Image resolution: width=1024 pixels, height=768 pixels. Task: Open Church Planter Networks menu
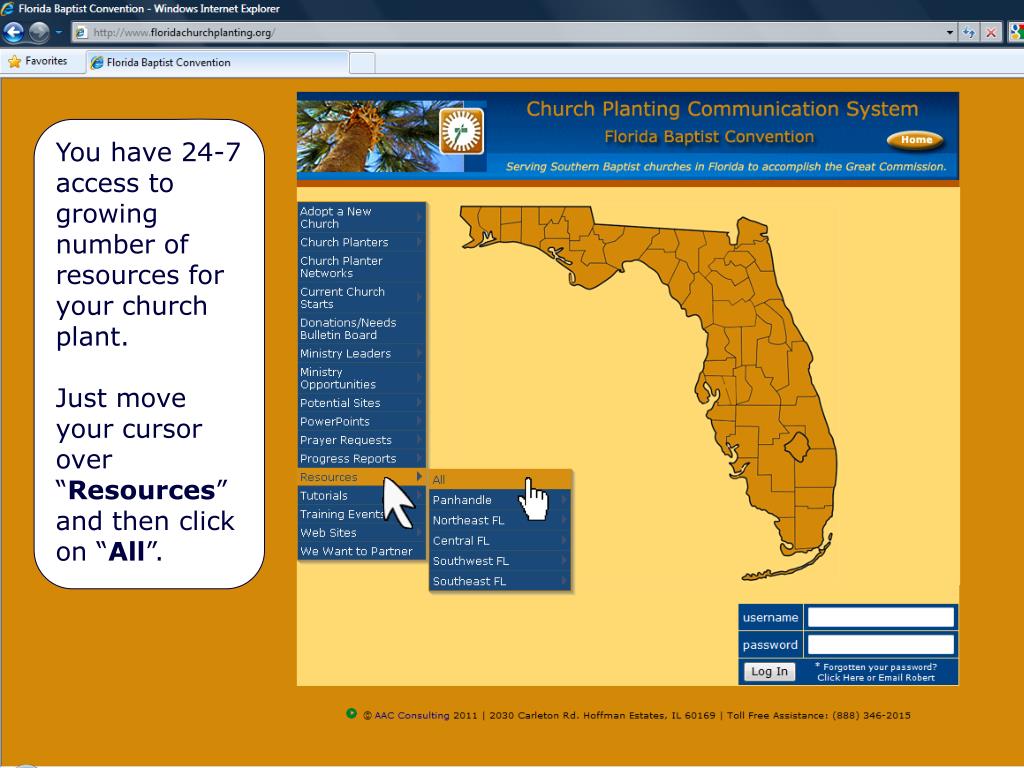[361, 266]
